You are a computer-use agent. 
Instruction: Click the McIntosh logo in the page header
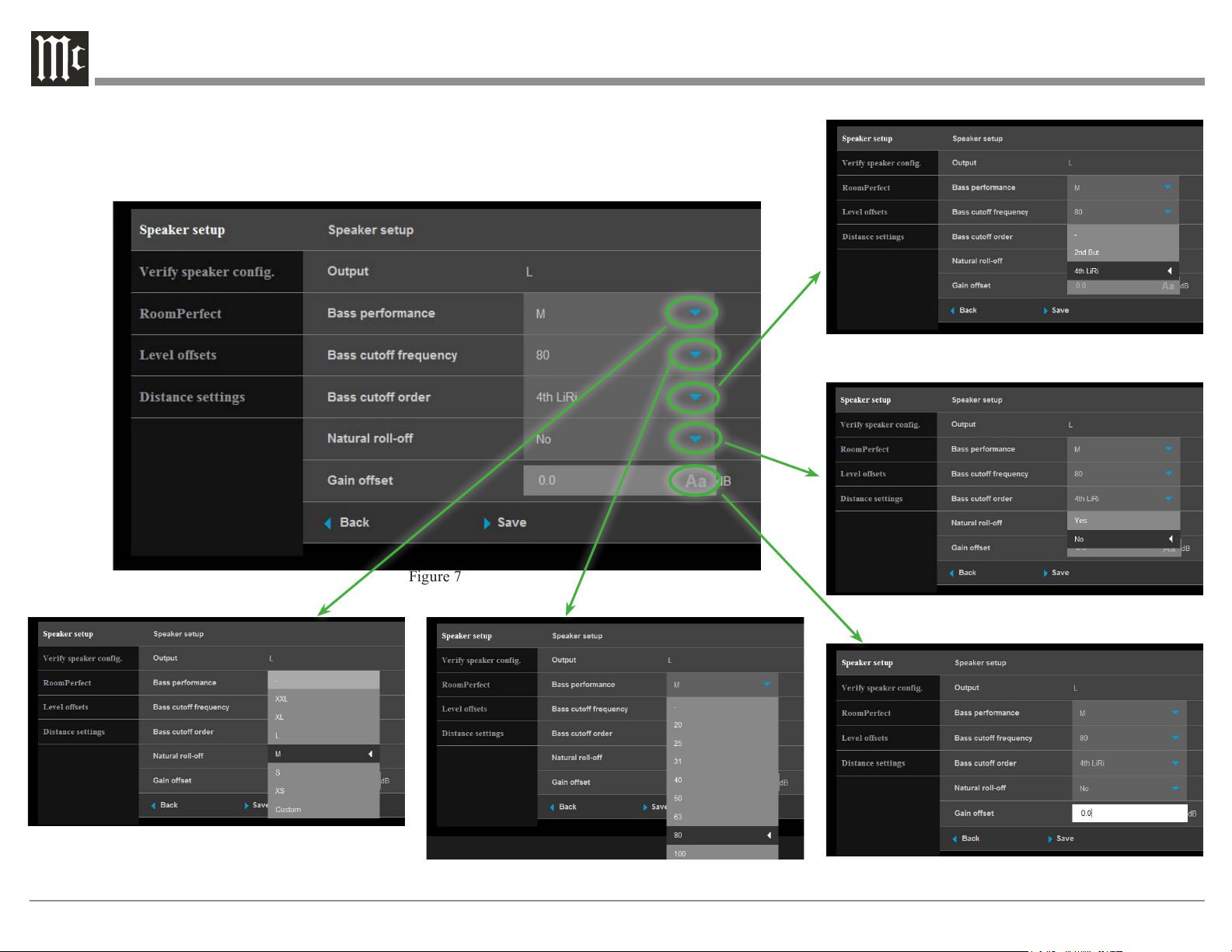tap(59, 58)
